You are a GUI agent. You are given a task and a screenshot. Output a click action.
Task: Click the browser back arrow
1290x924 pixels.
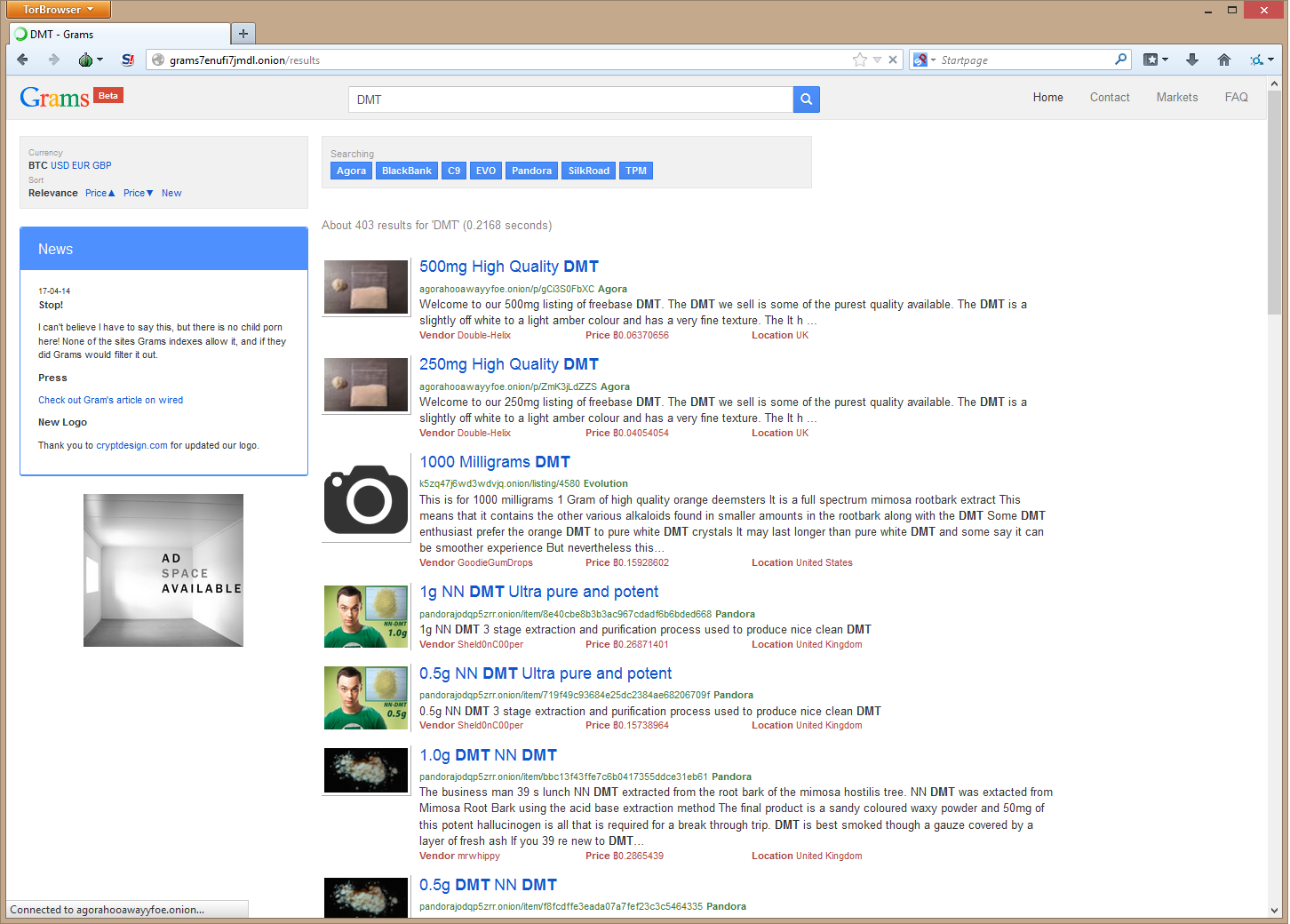point(22,60)
